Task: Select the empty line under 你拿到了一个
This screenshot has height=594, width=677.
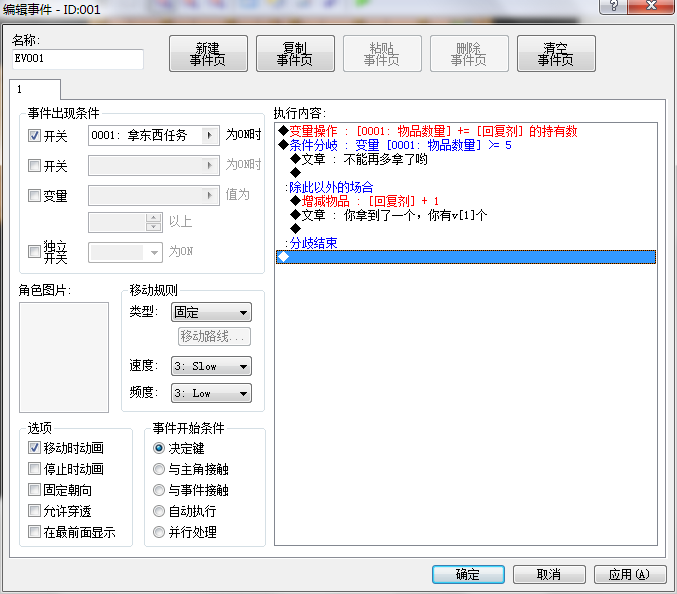Action: [x=466, y=229]
